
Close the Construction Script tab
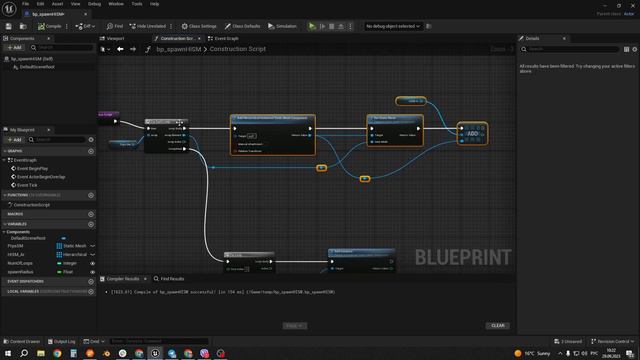[x=199, y=38]
